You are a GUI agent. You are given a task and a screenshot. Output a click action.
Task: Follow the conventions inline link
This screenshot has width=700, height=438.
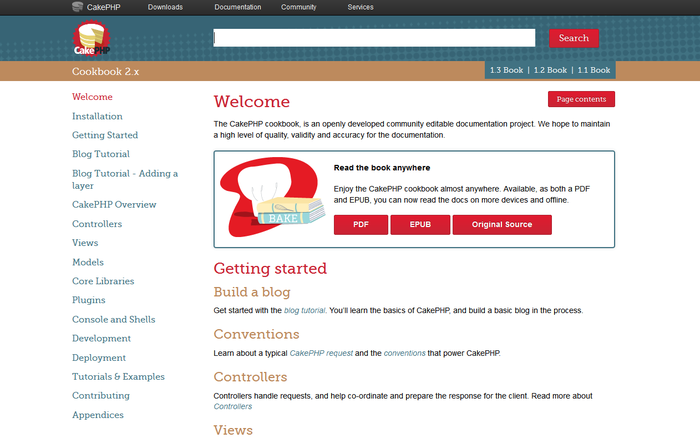click(404, 353)
